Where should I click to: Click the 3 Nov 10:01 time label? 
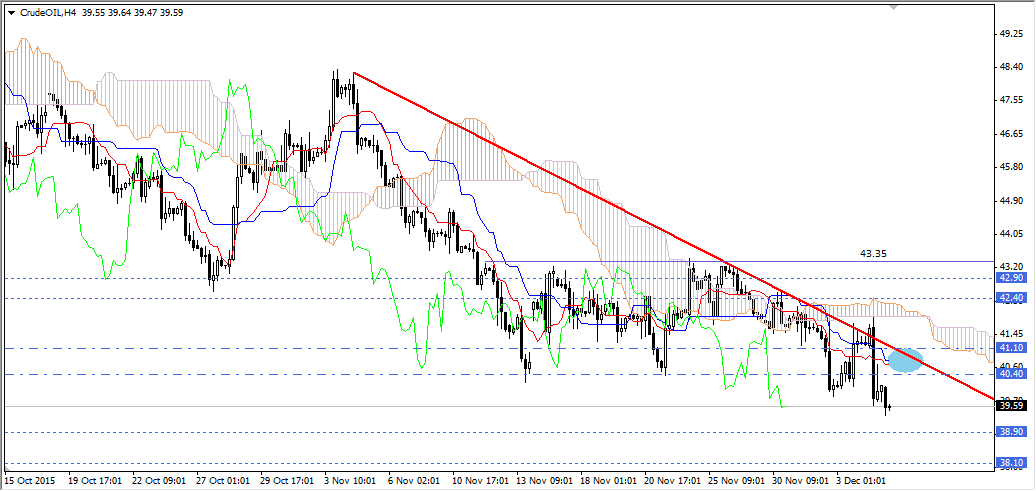(x=351, y=480)
